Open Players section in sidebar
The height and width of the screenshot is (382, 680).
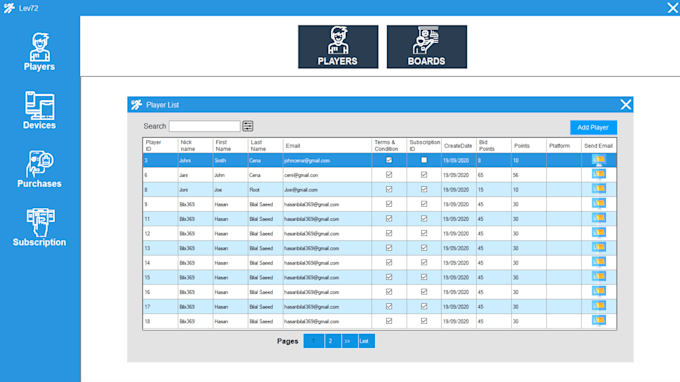[x=39, y=52]
